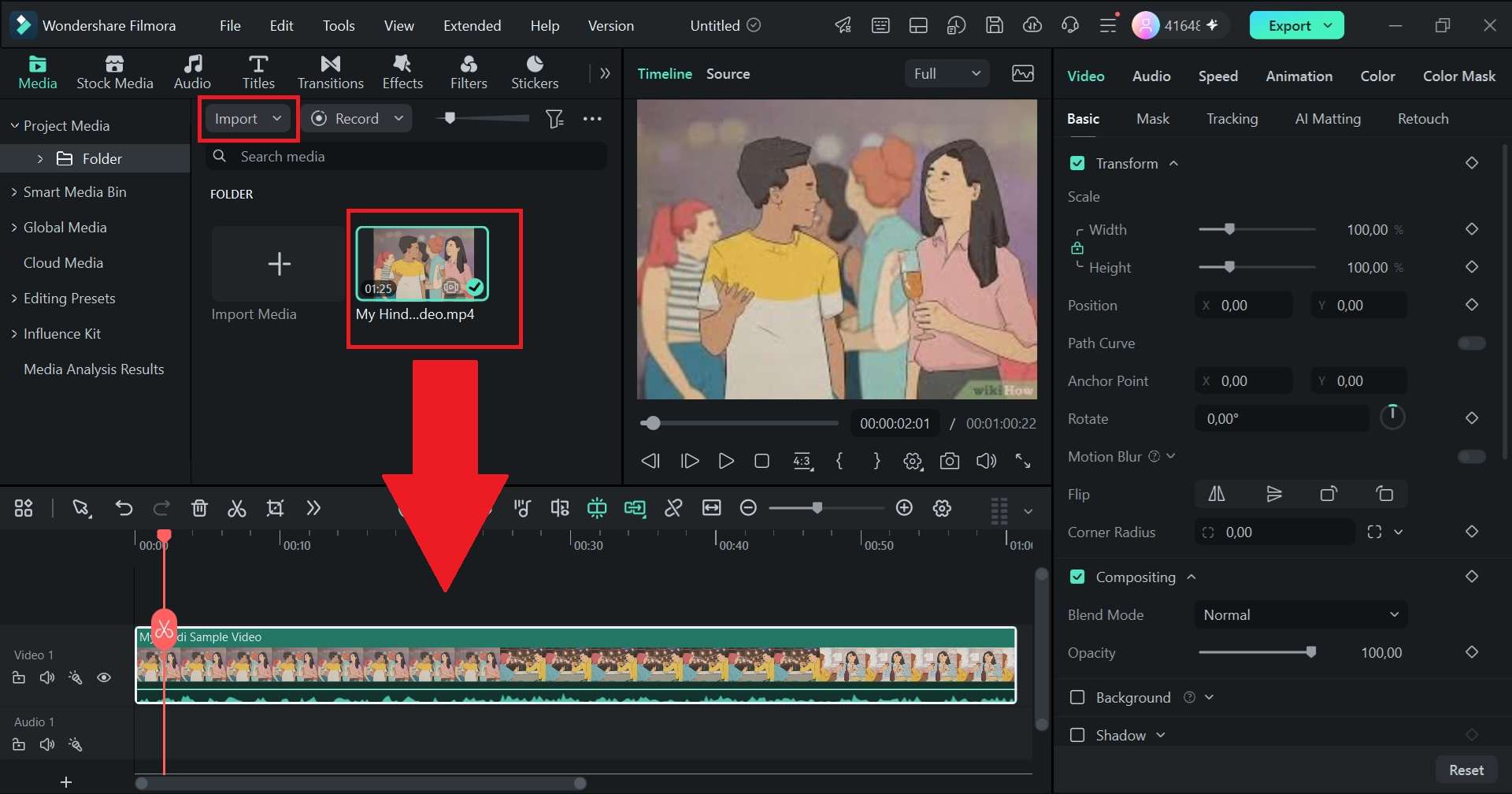Screen dimensions: 1512x794
Task: Play the preview video
Action: [726, 461]
